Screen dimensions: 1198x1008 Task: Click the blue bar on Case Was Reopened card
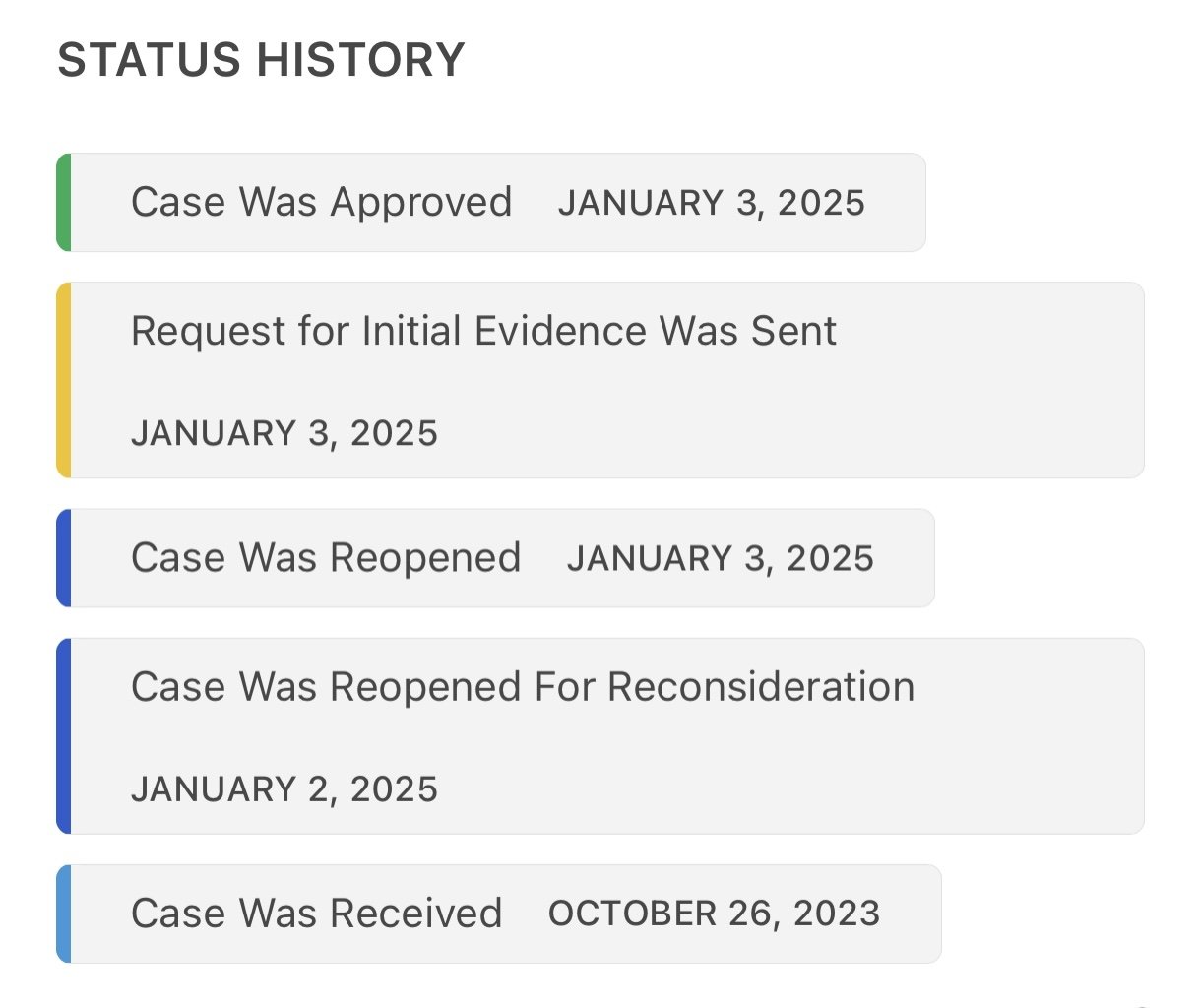click(64, 558)
